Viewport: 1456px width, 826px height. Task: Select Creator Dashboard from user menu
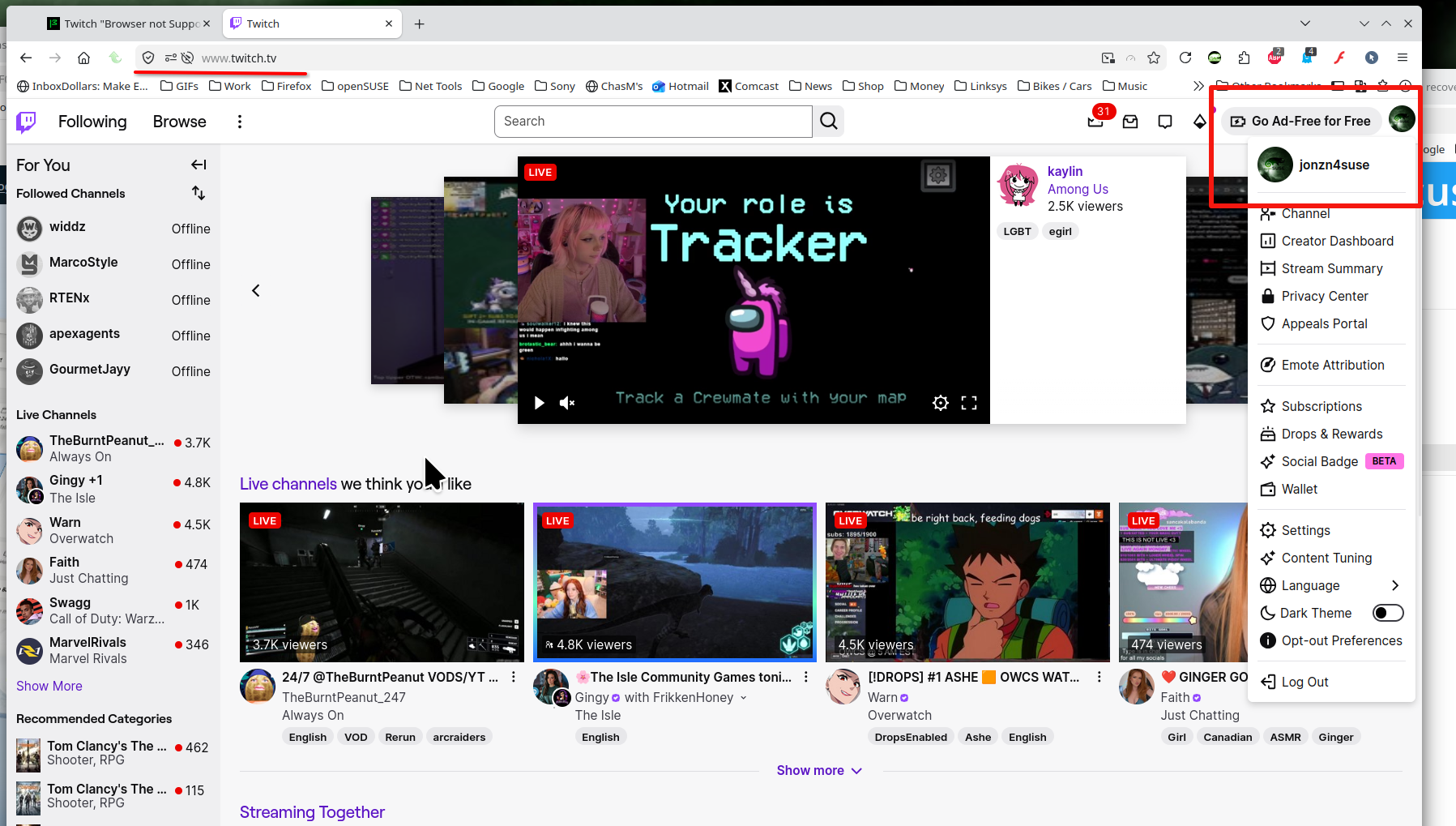click(x=1337, y=241)
